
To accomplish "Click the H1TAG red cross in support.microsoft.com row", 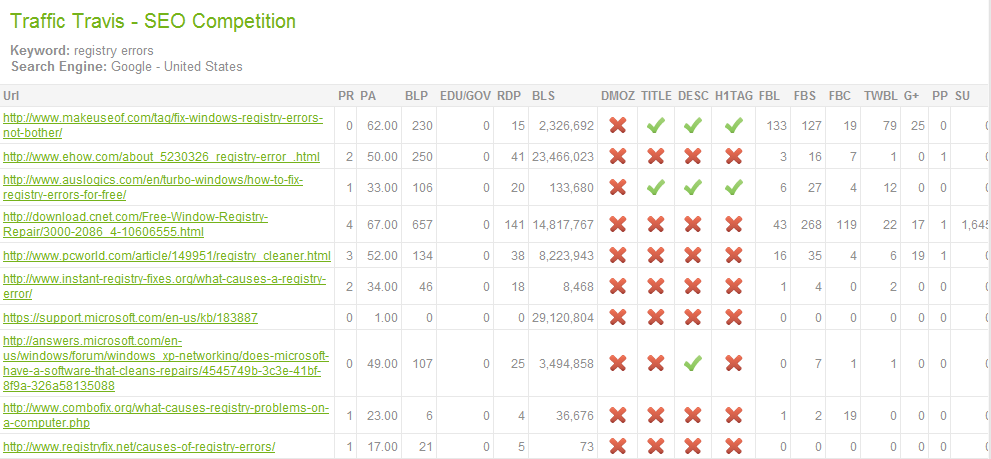I will (x=733, y=317).
